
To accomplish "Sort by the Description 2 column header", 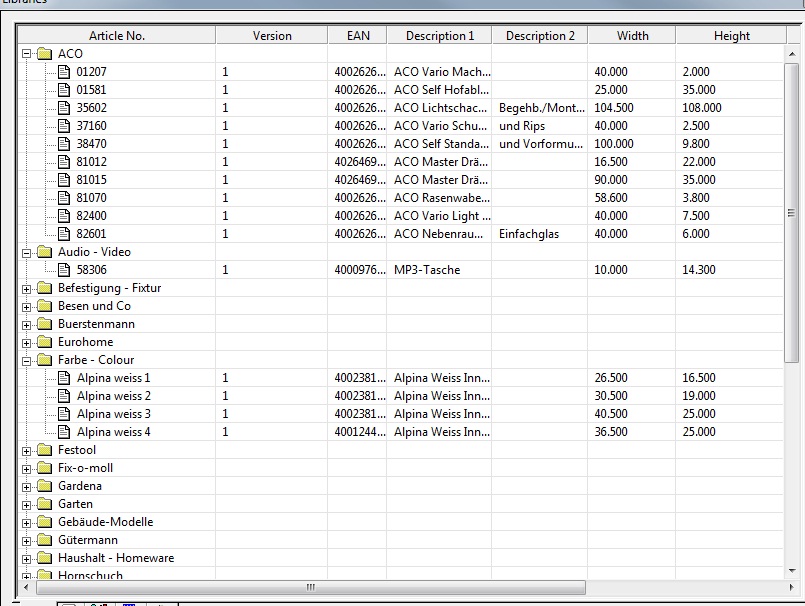I will coord(540,35).
